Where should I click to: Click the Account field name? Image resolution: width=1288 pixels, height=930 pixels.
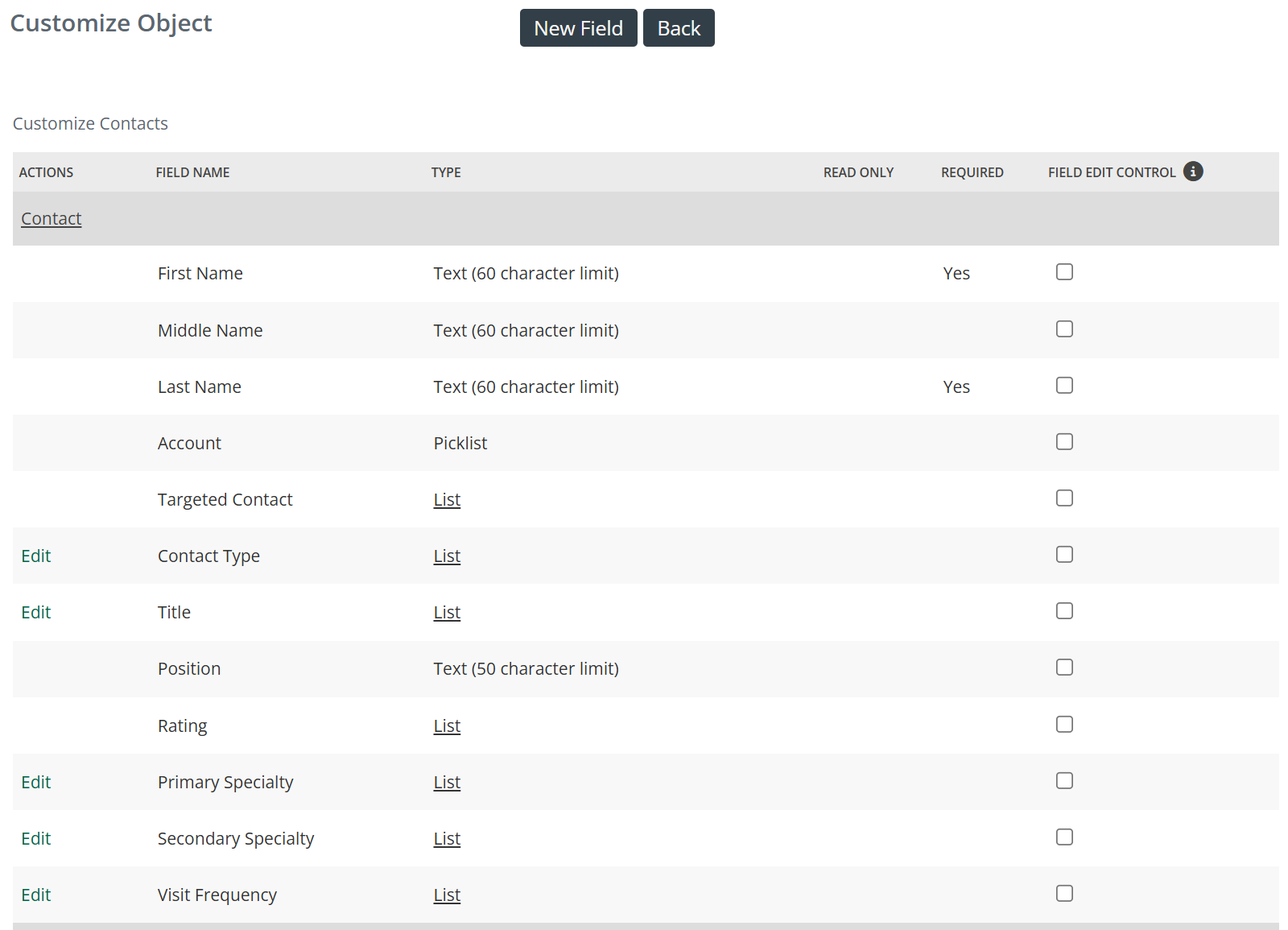point(189,443)
